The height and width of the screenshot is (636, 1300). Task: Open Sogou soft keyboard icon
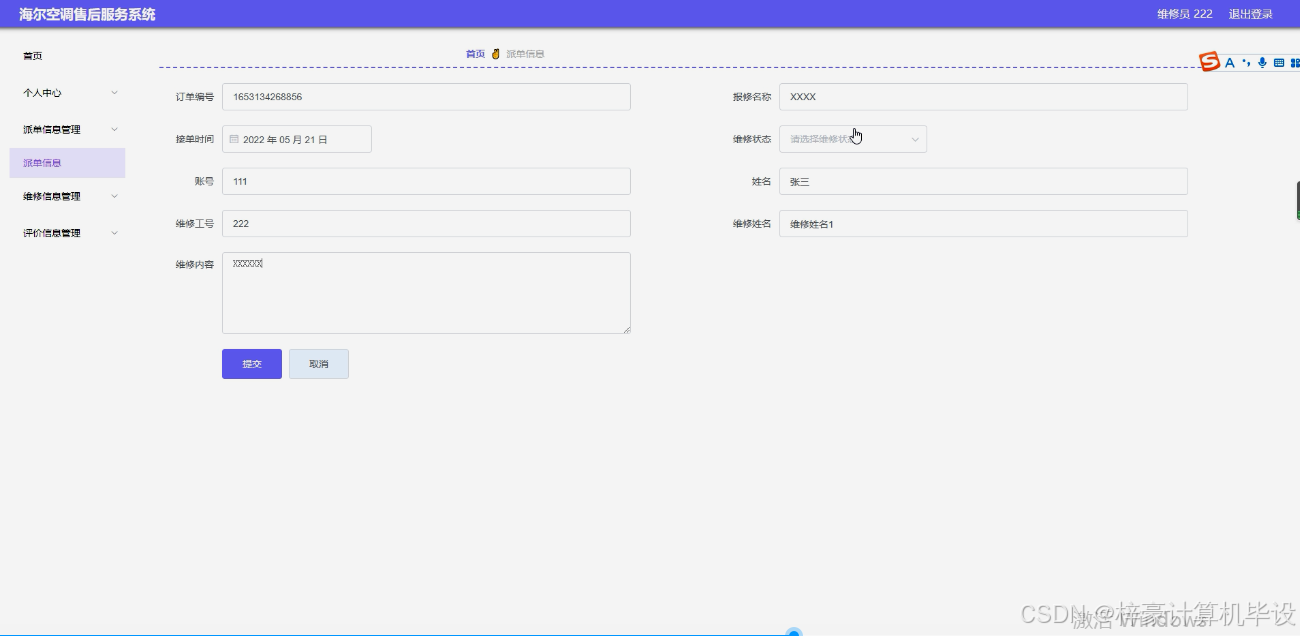pyautogui.click(x=1279, y=63)
